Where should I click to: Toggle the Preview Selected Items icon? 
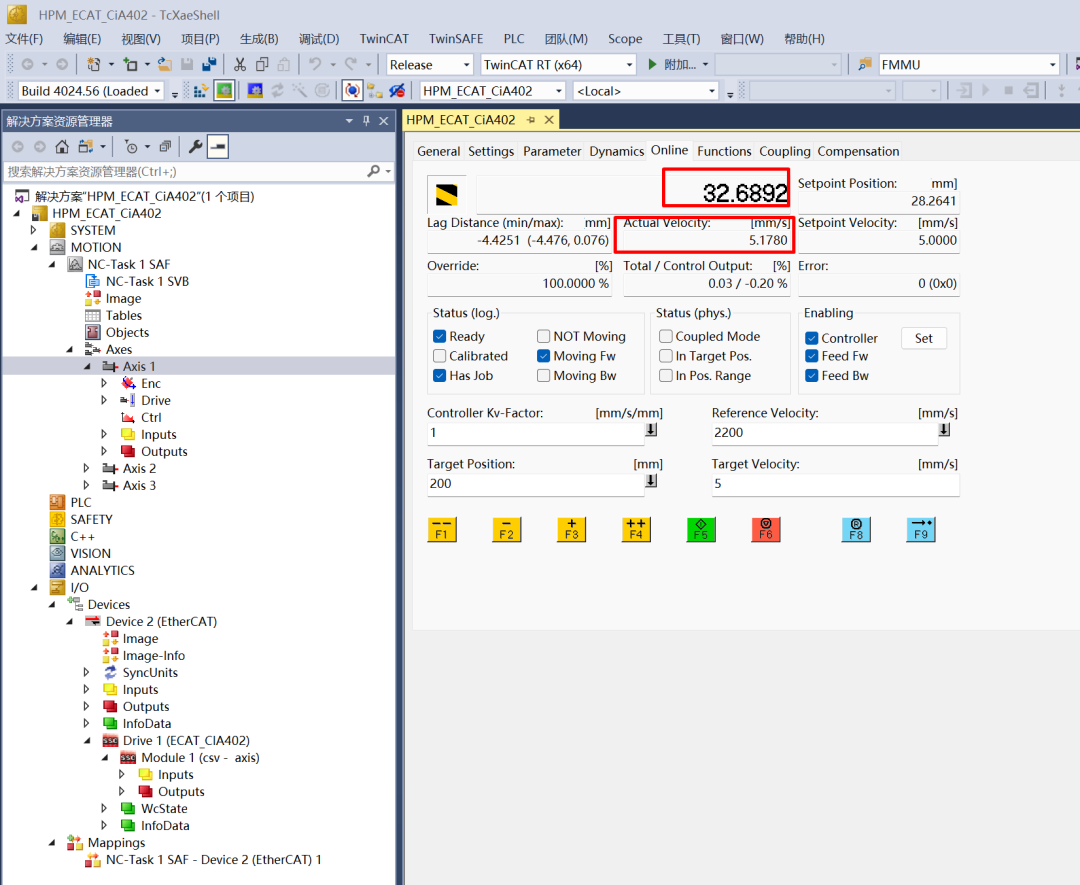click(218, 147)
